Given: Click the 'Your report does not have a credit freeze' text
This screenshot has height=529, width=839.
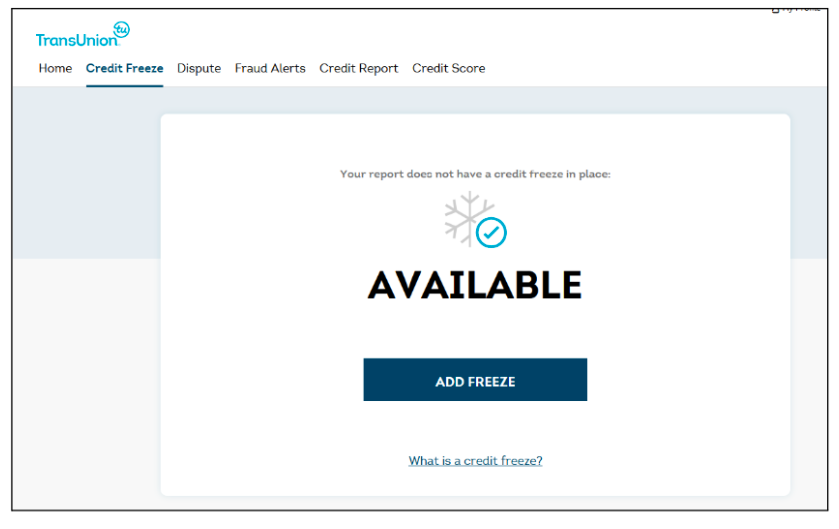Looking at the screenshot, I should point(475,174).
